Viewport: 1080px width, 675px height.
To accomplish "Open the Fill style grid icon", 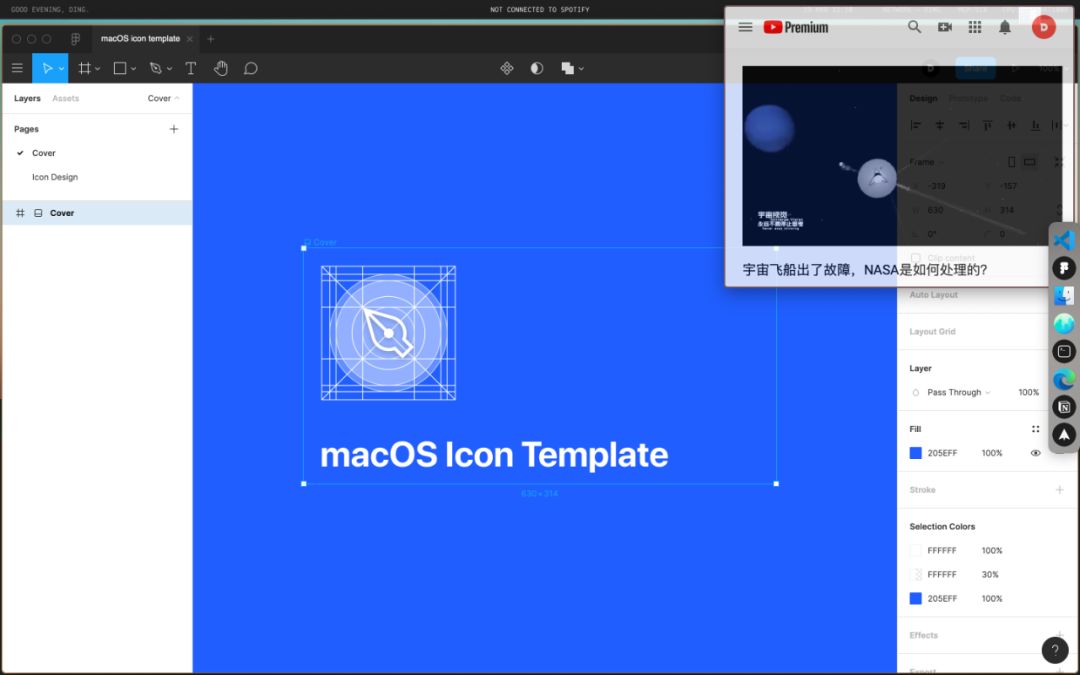I will pyautogui.click(x=1035, y=429).
